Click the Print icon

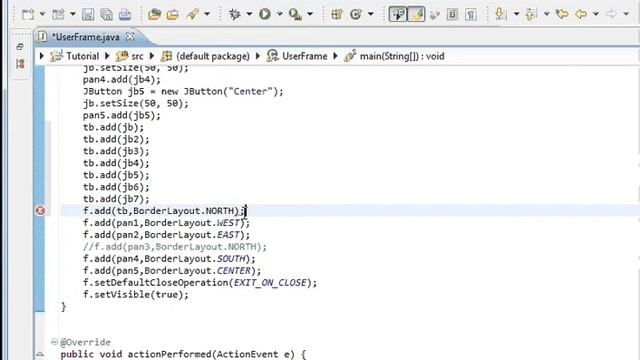tap(125, 15)
